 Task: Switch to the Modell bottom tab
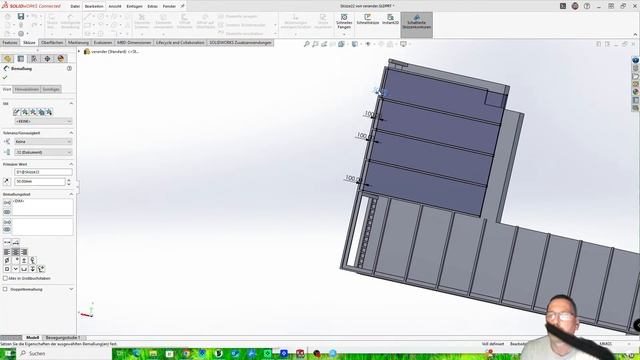(x=32, y=338)
